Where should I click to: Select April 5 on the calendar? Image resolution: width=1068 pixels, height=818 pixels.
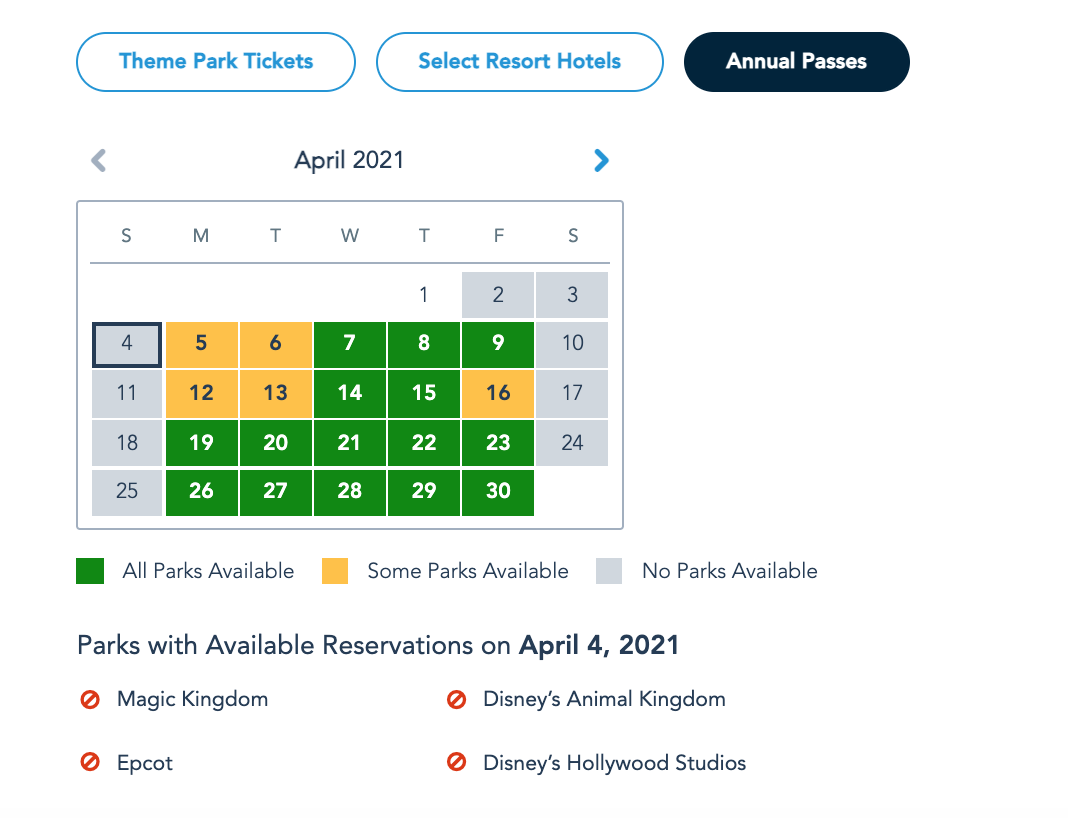[201, 344]
